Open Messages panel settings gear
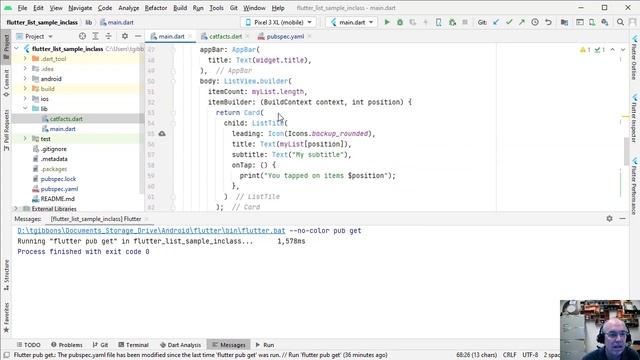The width and height of the screenshot is (640, 360). 609,219
